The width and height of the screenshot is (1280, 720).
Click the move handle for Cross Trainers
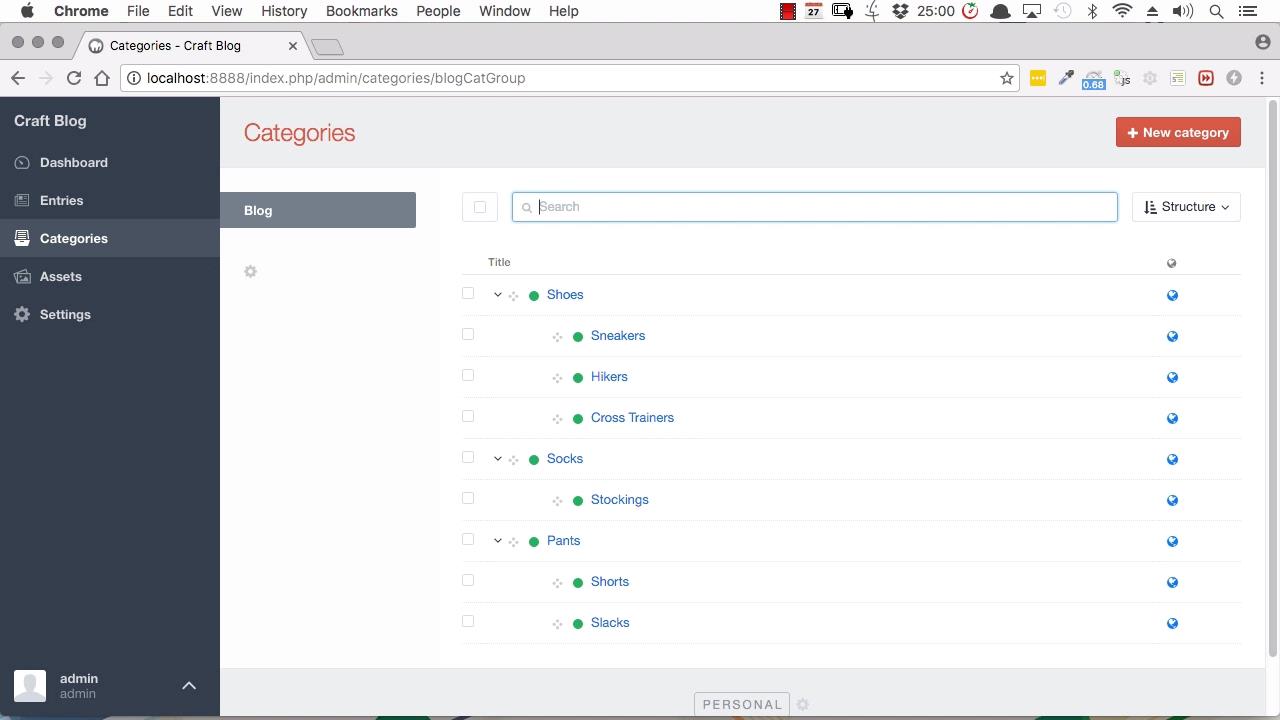pos(558,418)
